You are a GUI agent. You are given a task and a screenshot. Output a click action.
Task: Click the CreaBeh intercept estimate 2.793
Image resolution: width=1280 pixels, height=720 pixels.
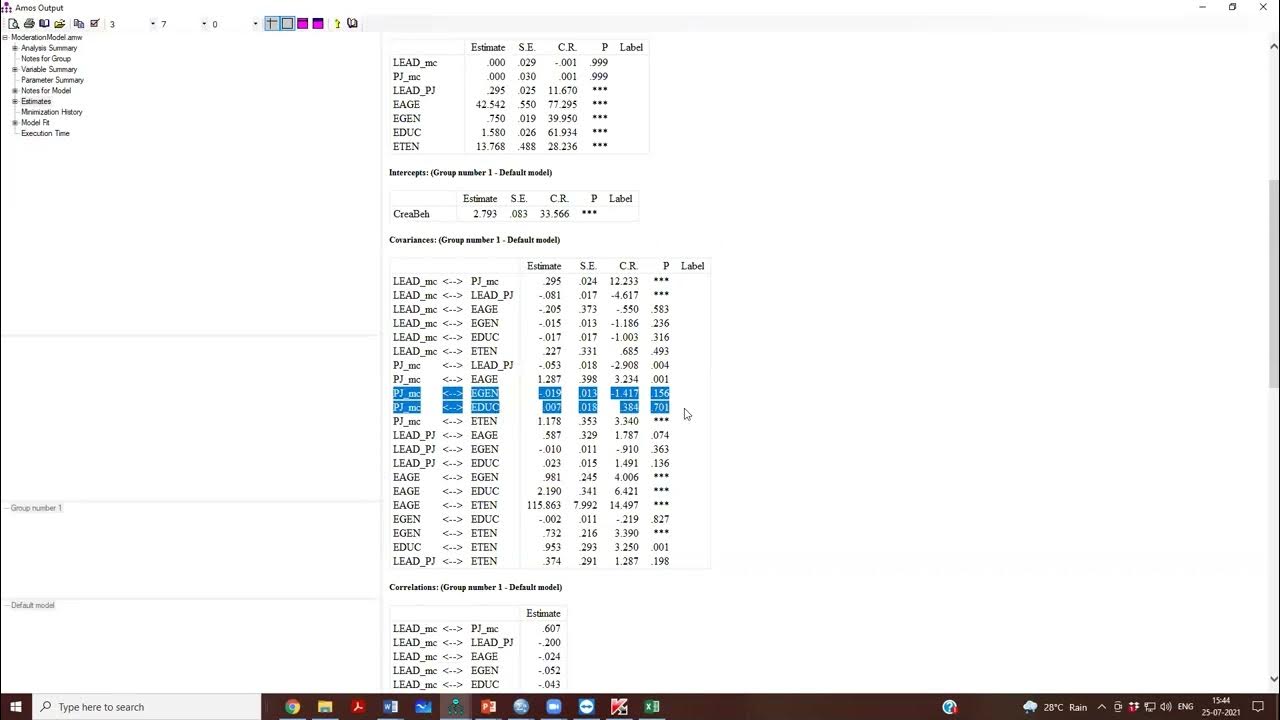tap(485, 214)
